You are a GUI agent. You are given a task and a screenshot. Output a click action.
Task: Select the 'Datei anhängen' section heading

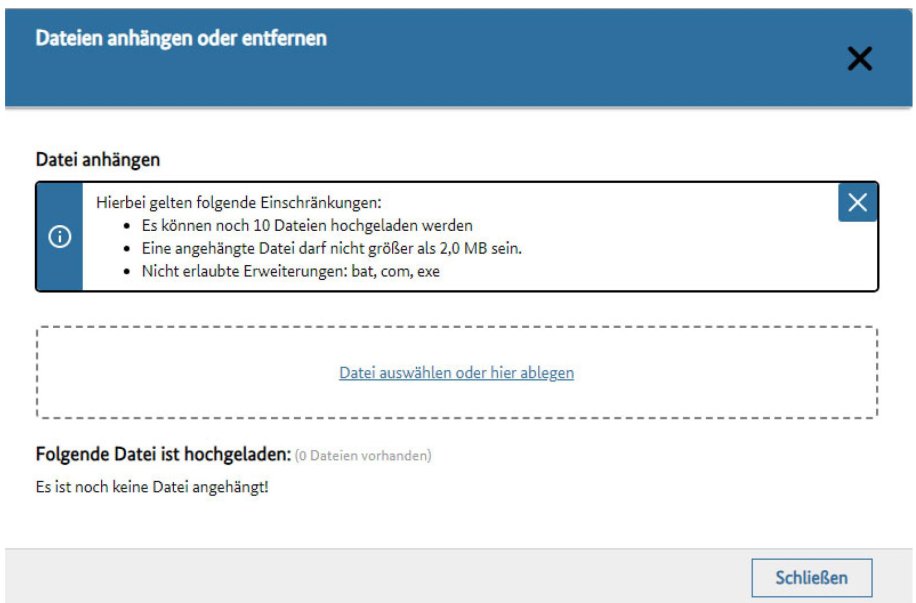coord(98,159)
